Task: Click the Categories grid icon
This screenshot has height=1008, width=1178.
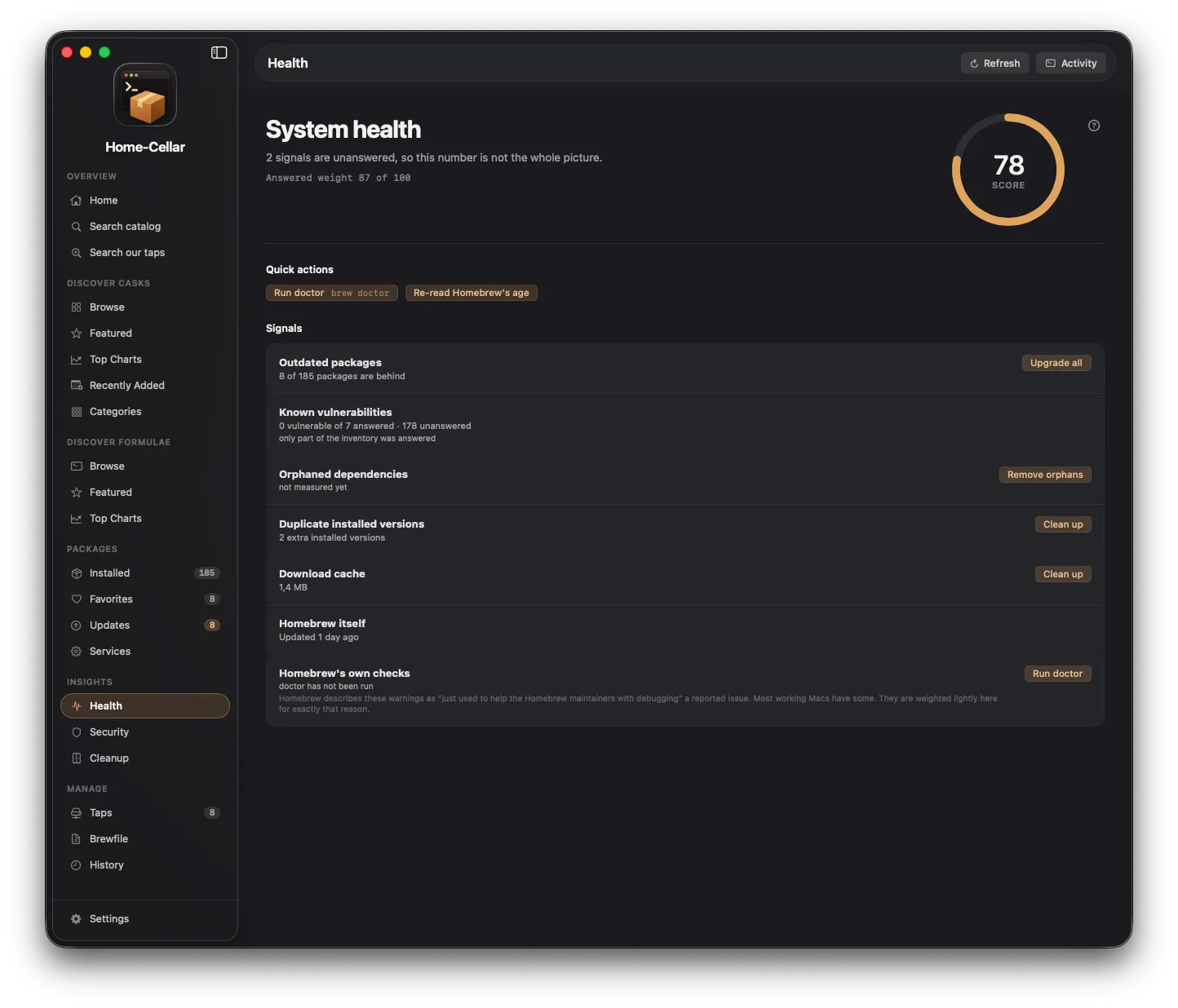Action: (x=76, y=412)
